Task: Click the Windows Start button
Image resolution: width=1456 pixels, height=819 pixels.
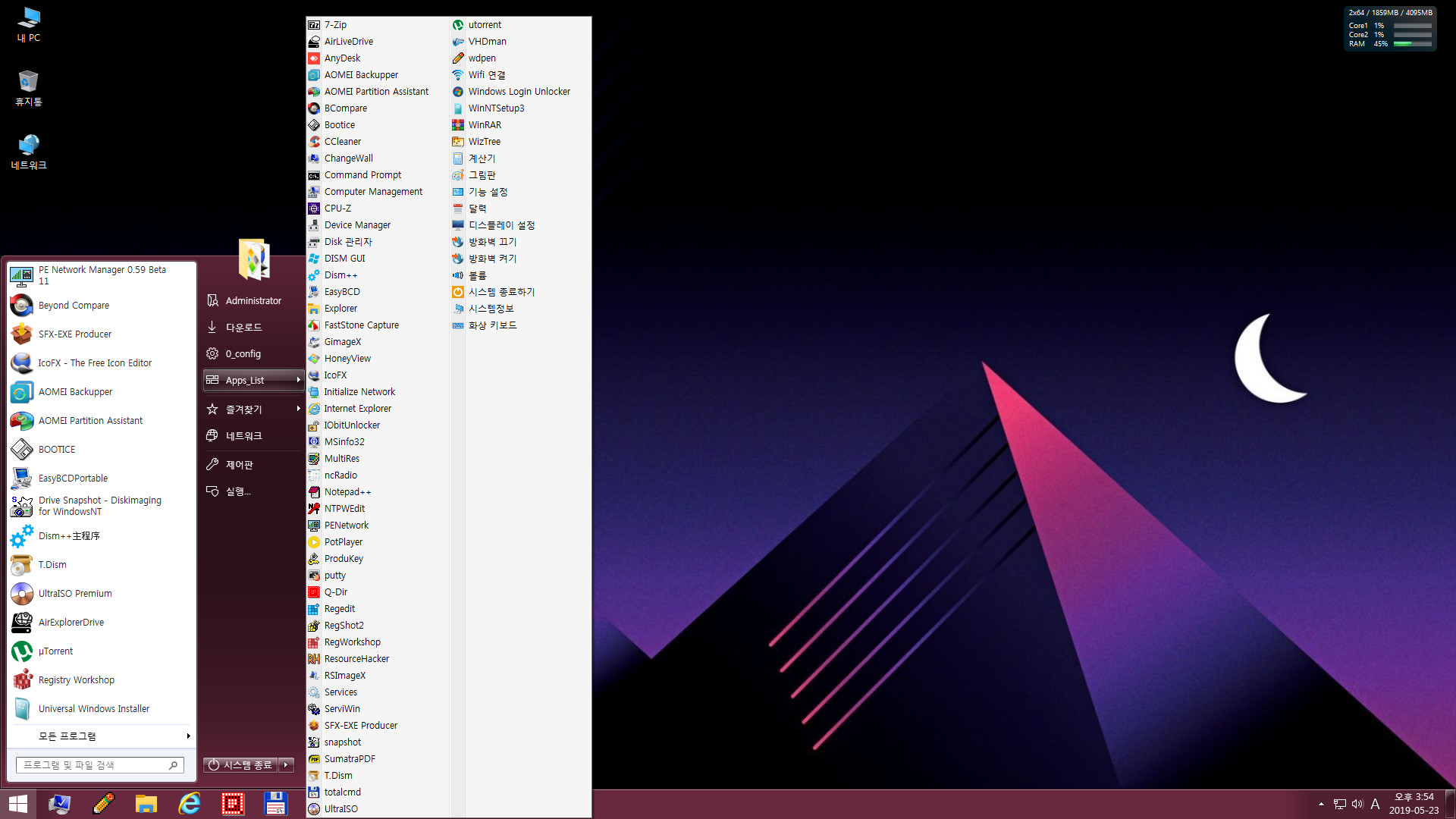Action: coord(18,804)
